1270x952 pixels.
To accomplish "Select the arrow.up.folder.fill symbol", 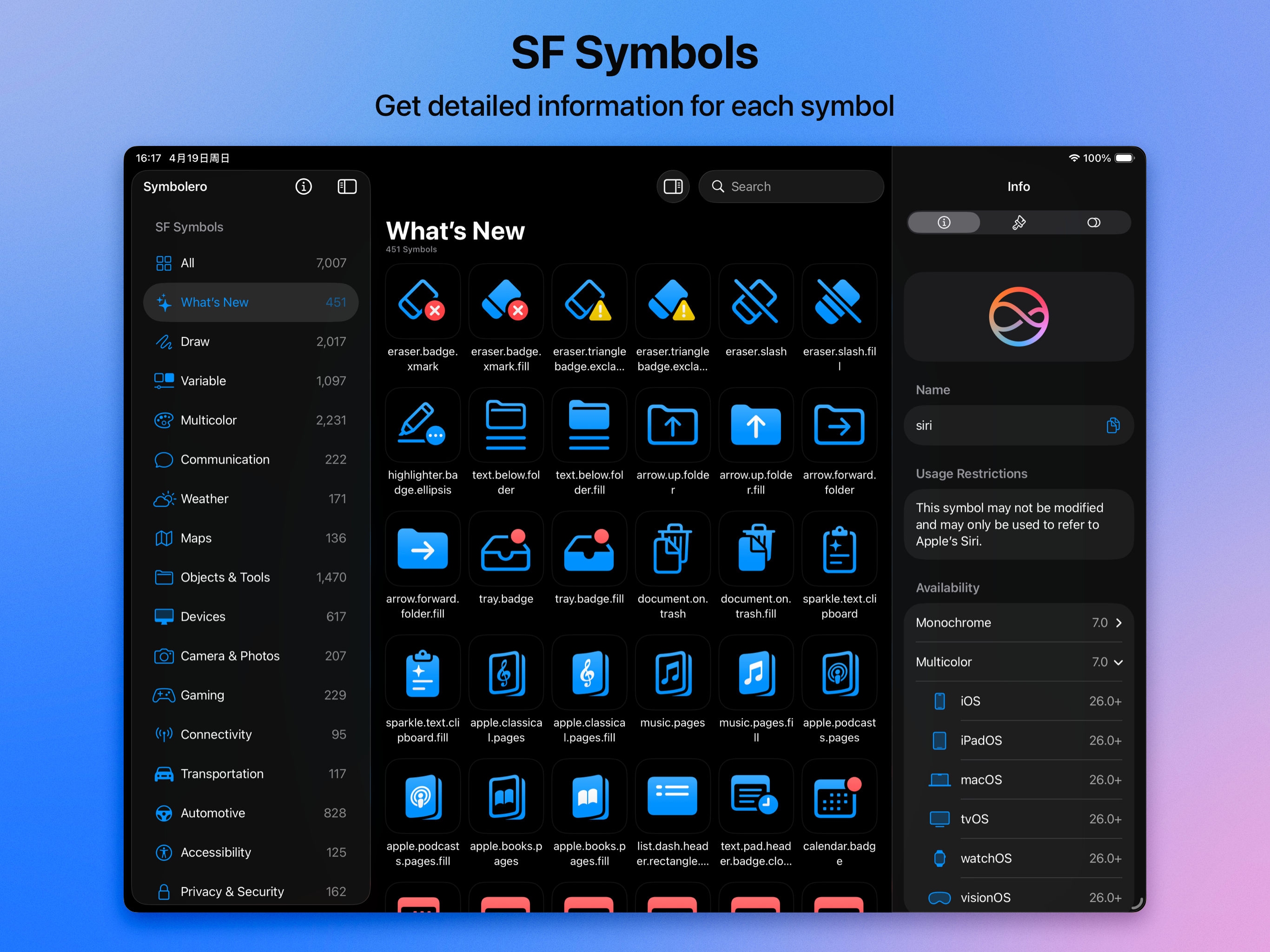I will point(755,425).
